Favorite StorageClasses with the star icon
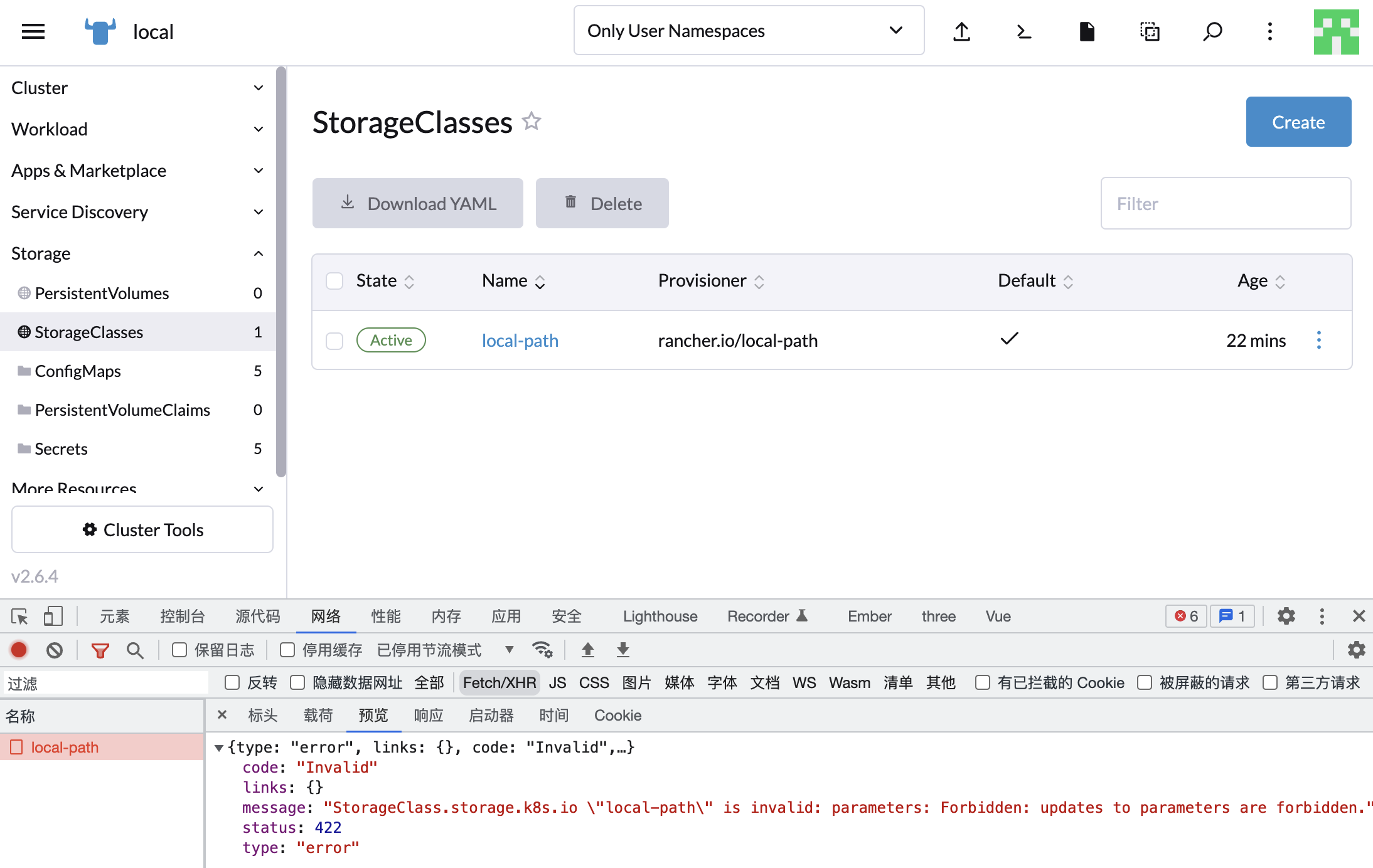This screenshot has width=1373, height=868. pos(532,120)
